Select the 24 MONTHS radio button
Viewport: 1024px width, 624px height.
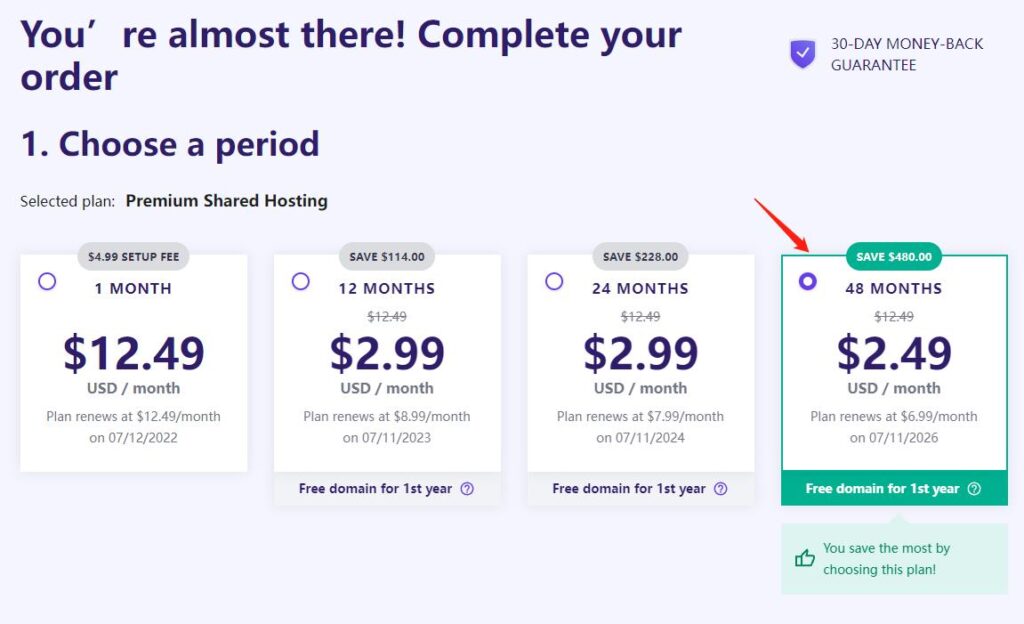554,281
